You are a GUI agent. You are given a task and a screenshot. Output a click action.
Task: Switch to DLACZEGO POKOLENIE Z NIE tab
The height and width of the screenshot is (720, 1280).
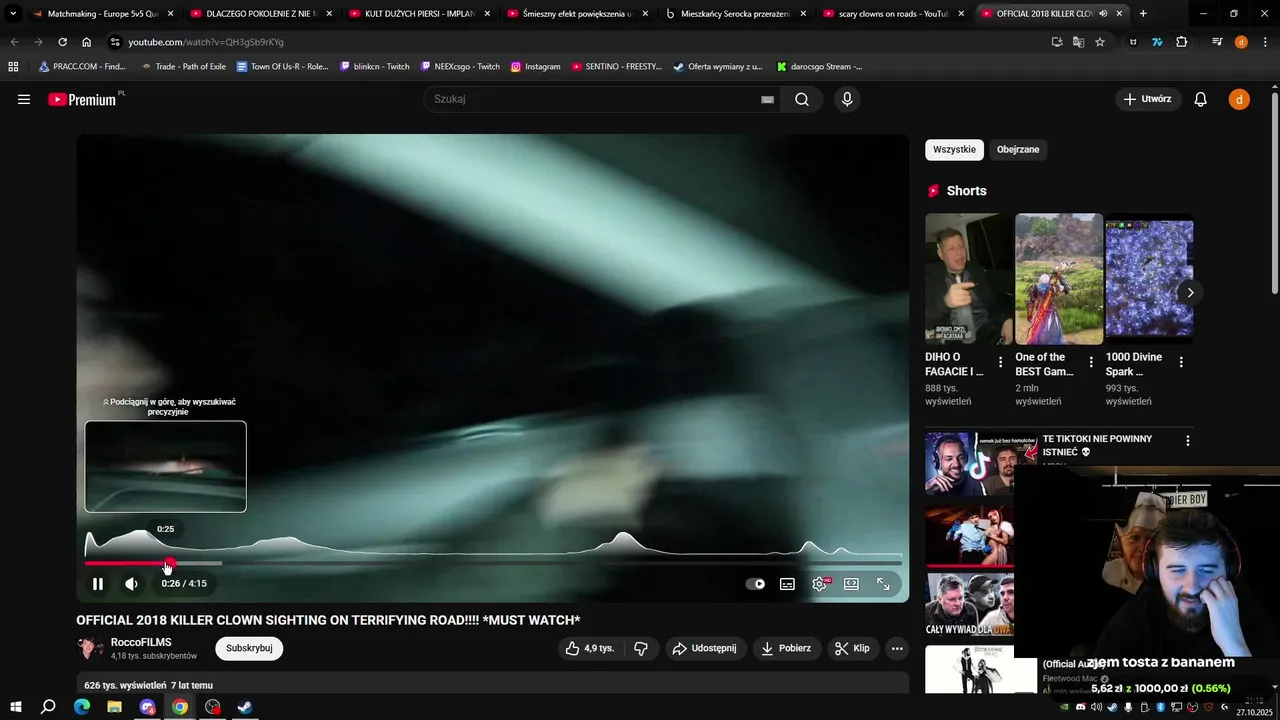coord(260,14)
